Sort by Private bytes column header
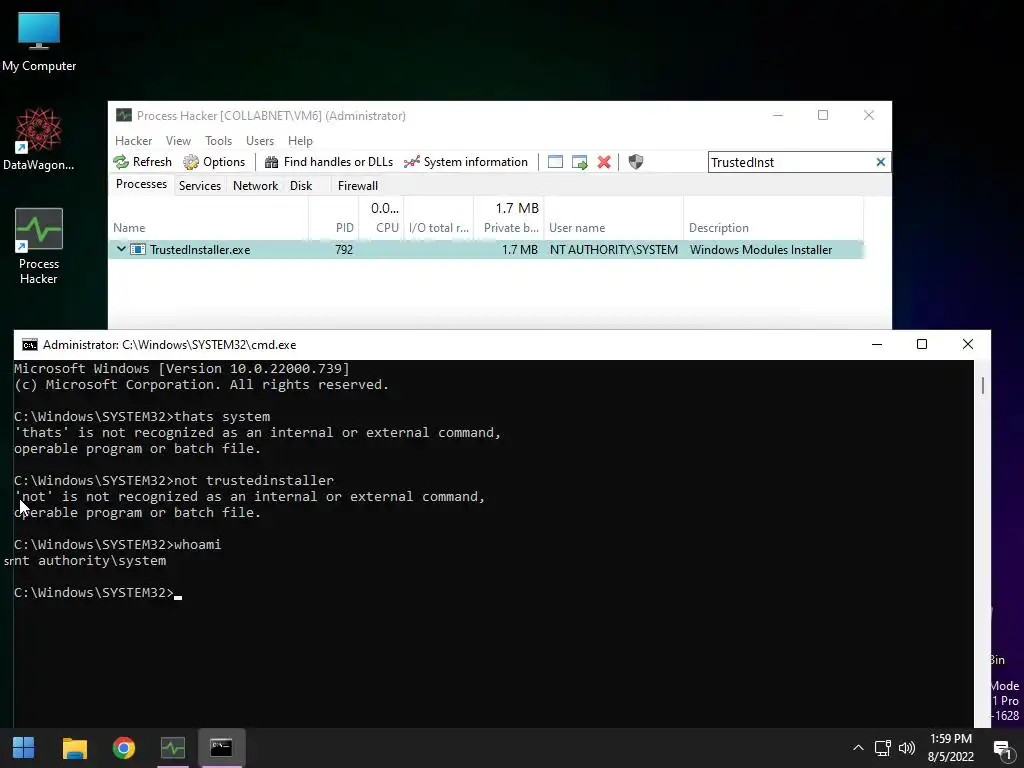1024x768 pixels. point(509,219)
